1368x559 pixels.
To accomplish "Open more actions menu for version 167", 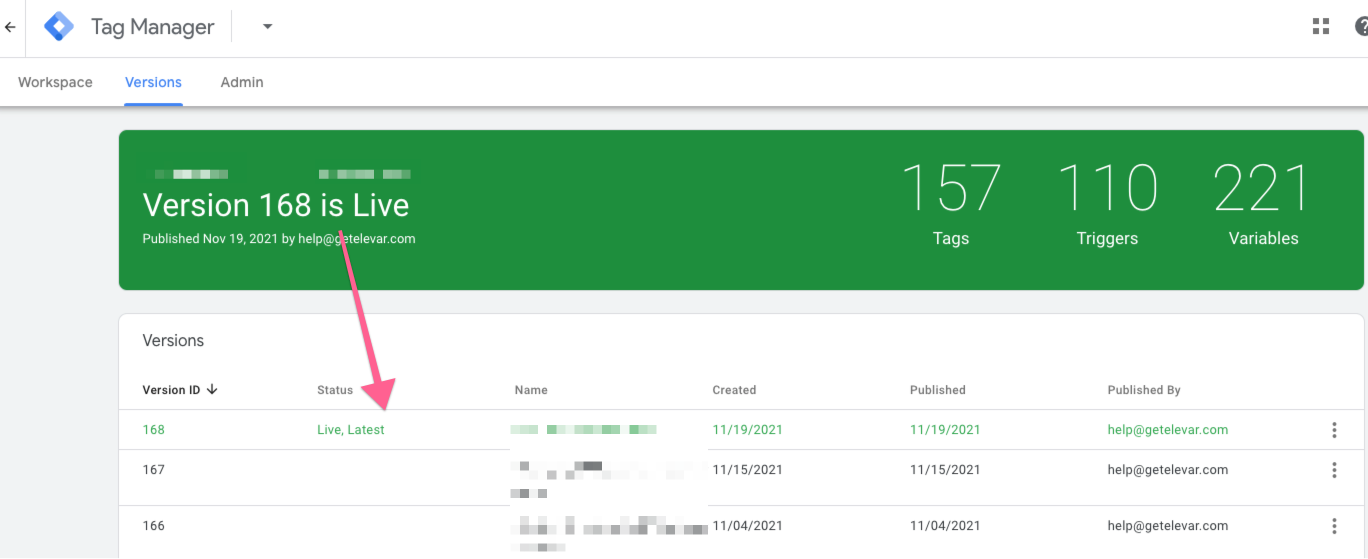I will (1334, 470).
